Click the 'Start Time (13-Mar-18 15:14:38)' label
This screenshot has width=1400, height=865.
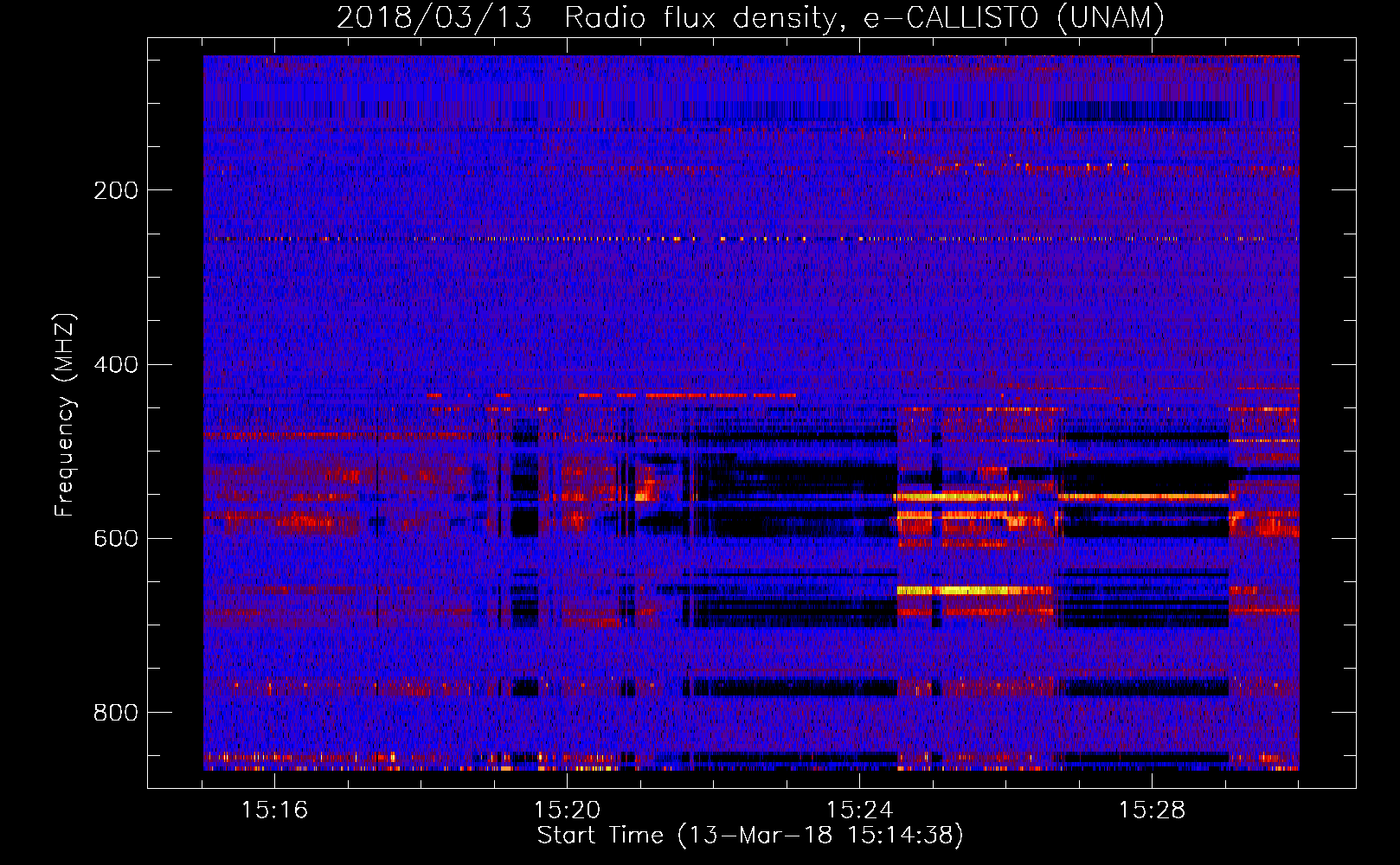click(750, 836)
